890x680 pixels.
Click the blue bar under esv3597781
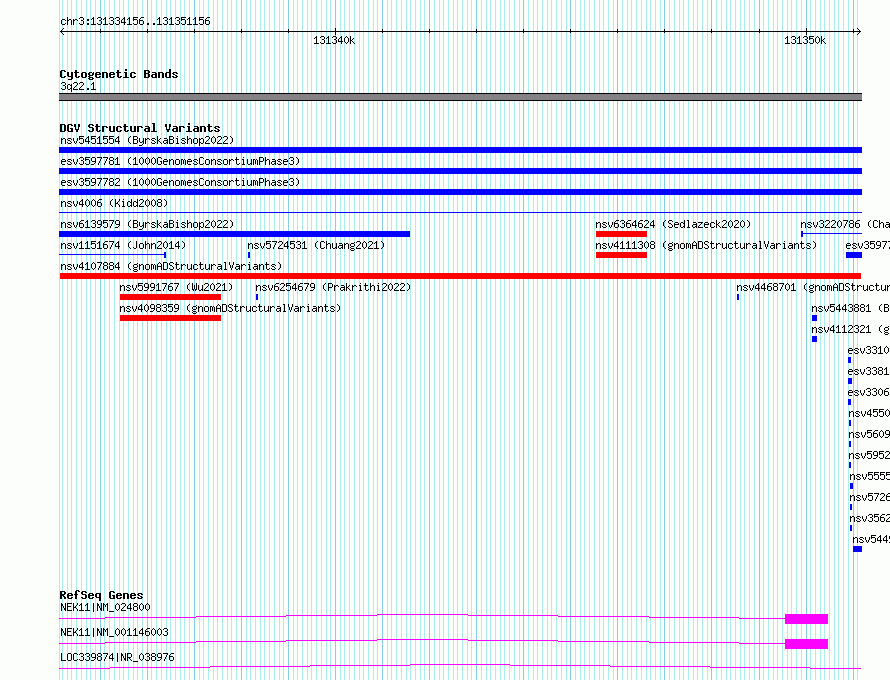(460, 171)
